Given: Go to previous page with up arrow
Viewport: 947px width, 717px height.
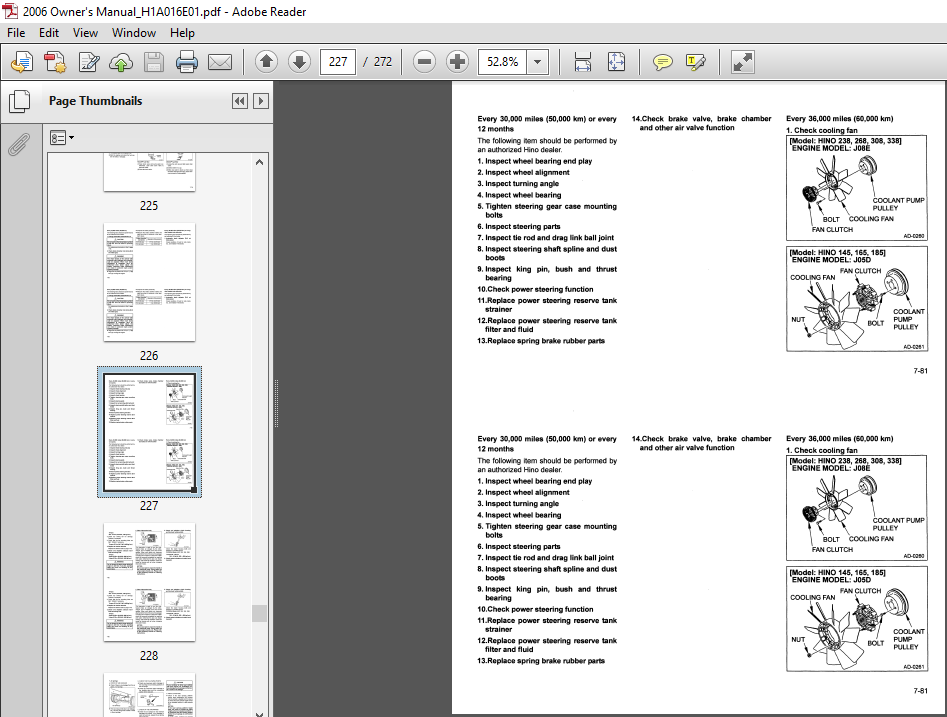Looking at the screenshot, I should click(266, 62).
